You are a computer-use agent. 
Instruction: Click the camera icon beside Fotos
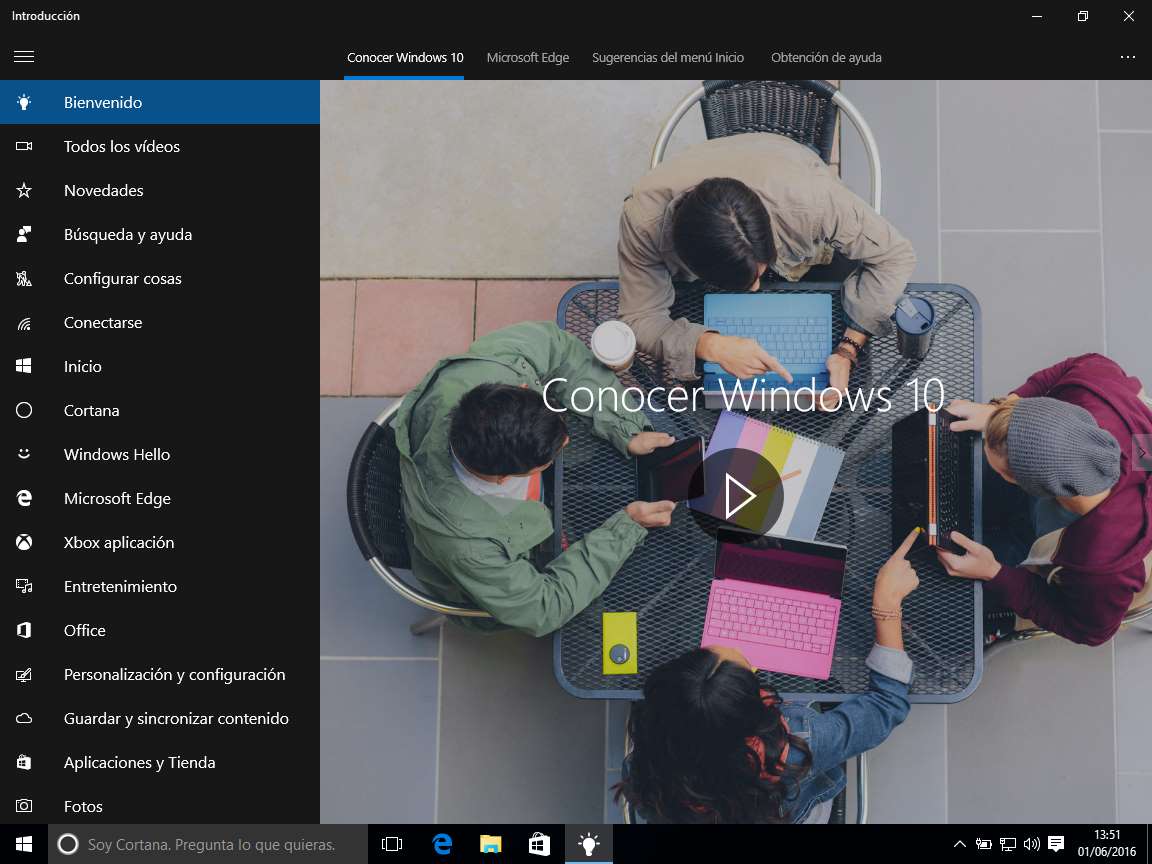(x=24, y=806)
